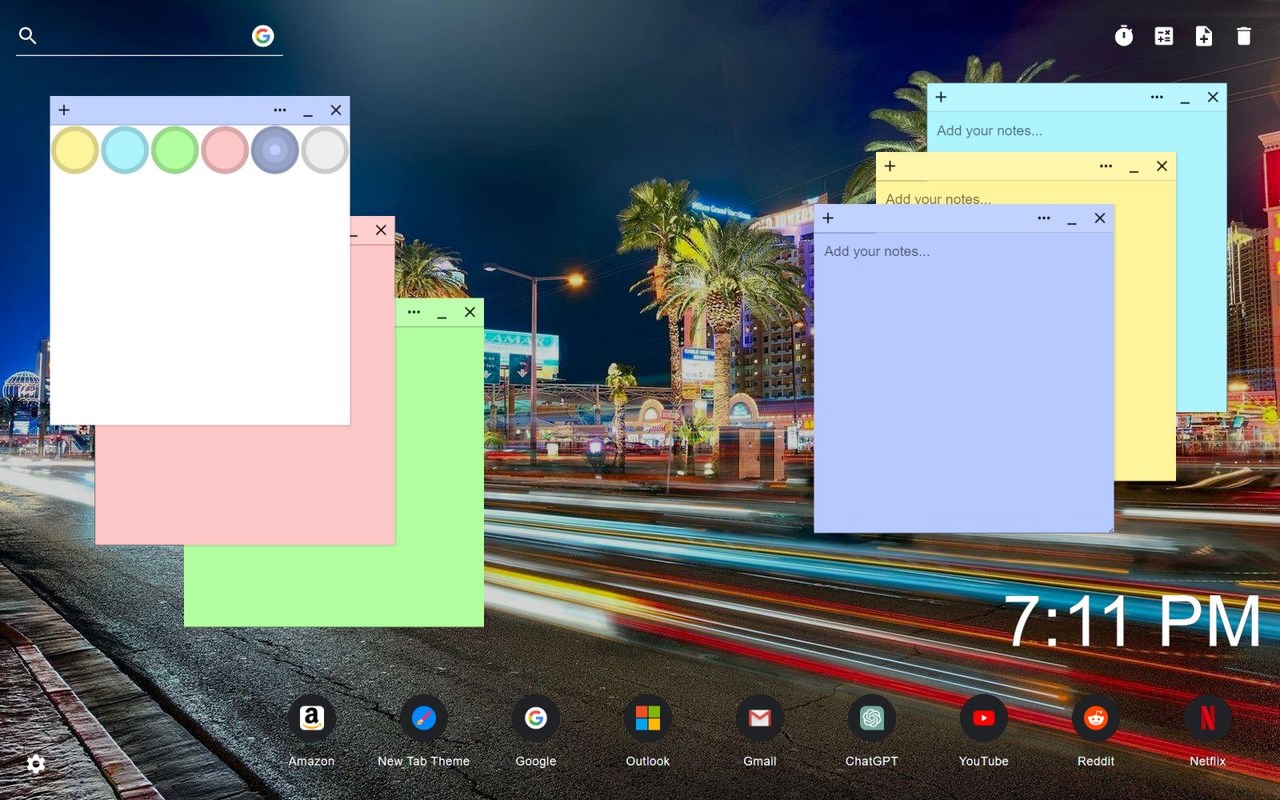
Task: Click the plus icon on the yellow note
Action: point(890,166)
